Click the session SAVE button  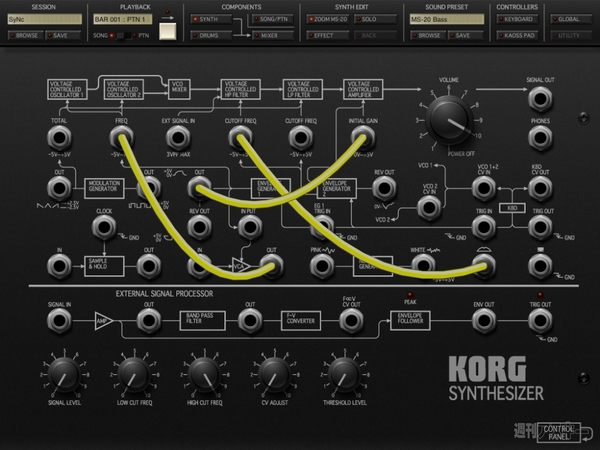[x=63, y=36]
